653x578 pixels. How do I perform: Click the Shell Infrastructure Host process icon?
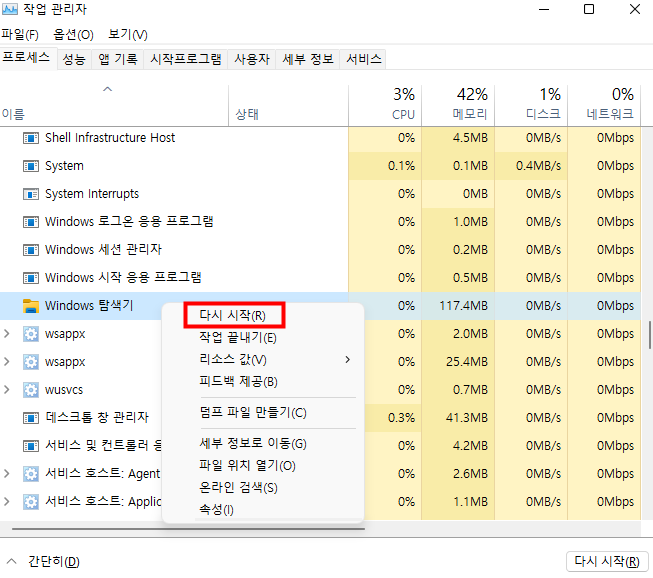pyautogui.click(x=31, y=138)
